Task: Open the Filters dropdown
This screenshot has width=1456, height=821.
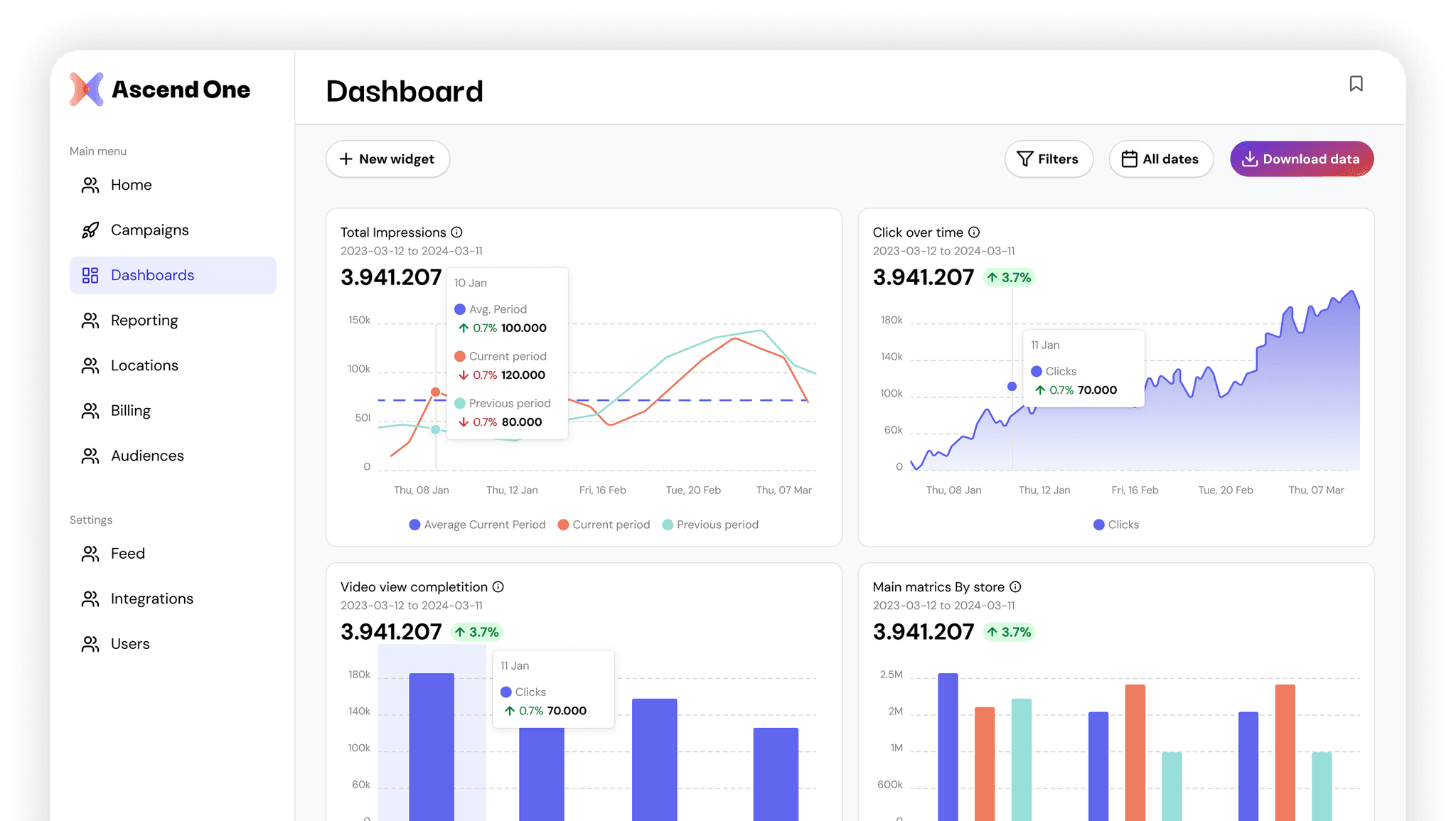Action: click(x=1049, y=159)
